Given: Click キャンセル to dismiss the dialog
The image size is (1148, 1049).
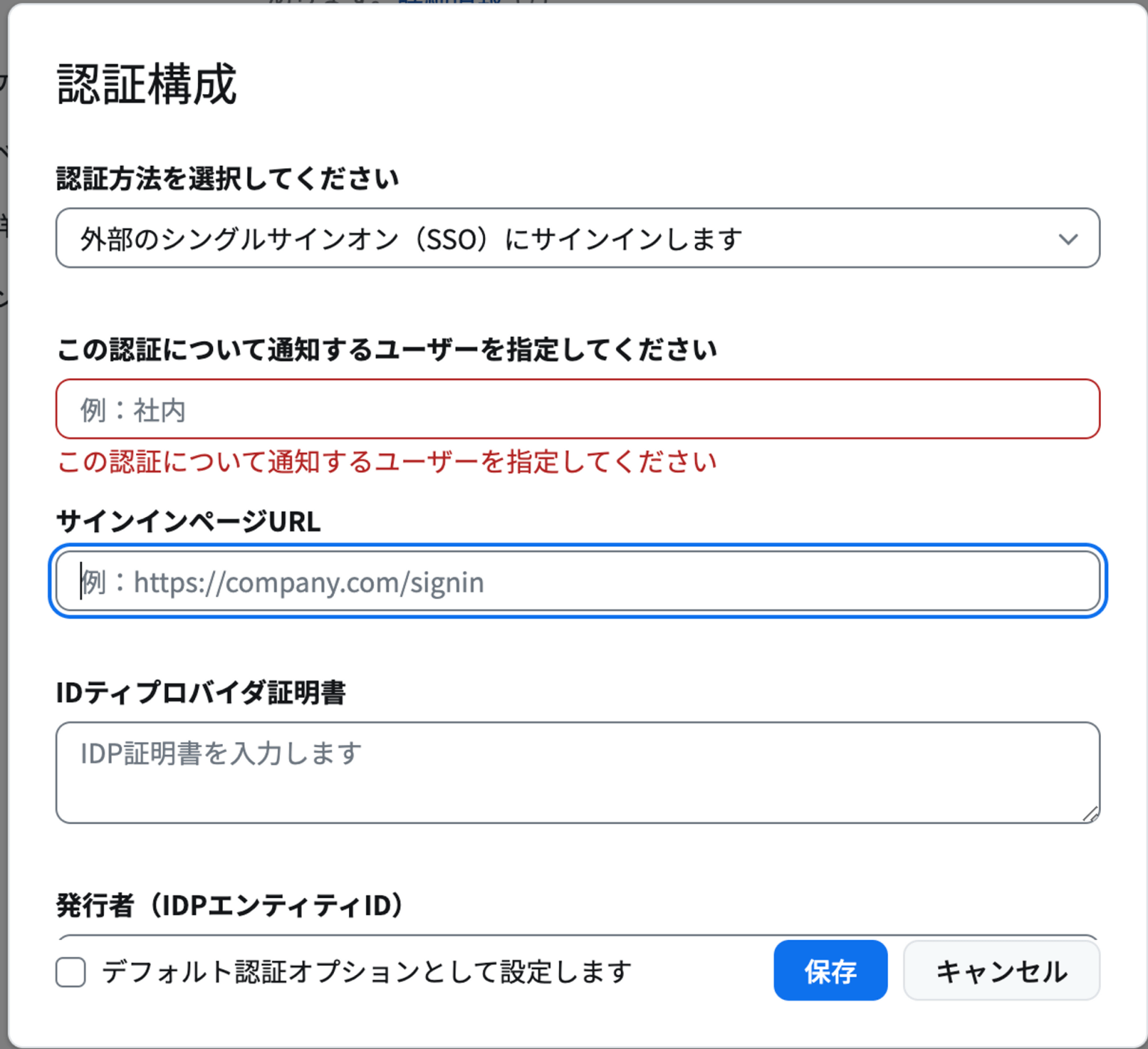Looking at the screenshot, I should point(1002,971).
